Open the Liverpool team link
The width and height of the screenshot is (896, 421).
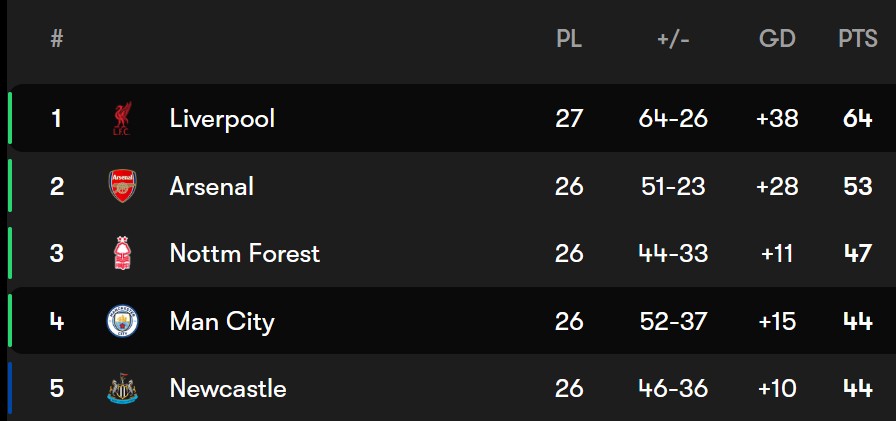coord(222,119)
